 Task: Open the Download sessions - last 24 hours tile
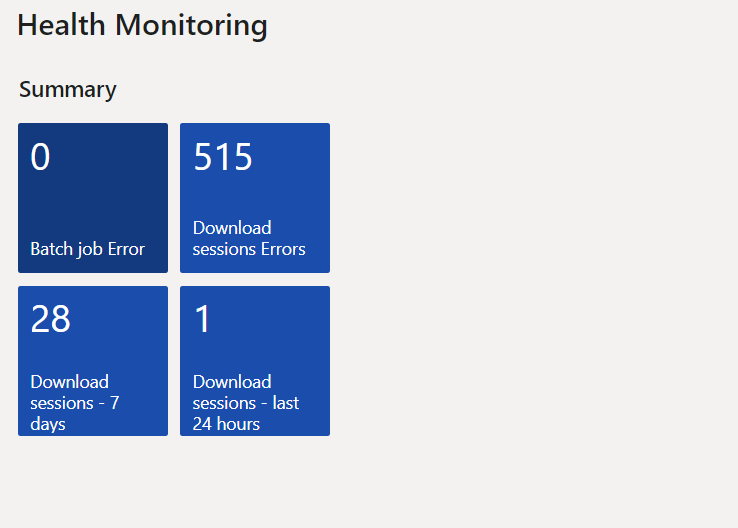pos(255,361)
